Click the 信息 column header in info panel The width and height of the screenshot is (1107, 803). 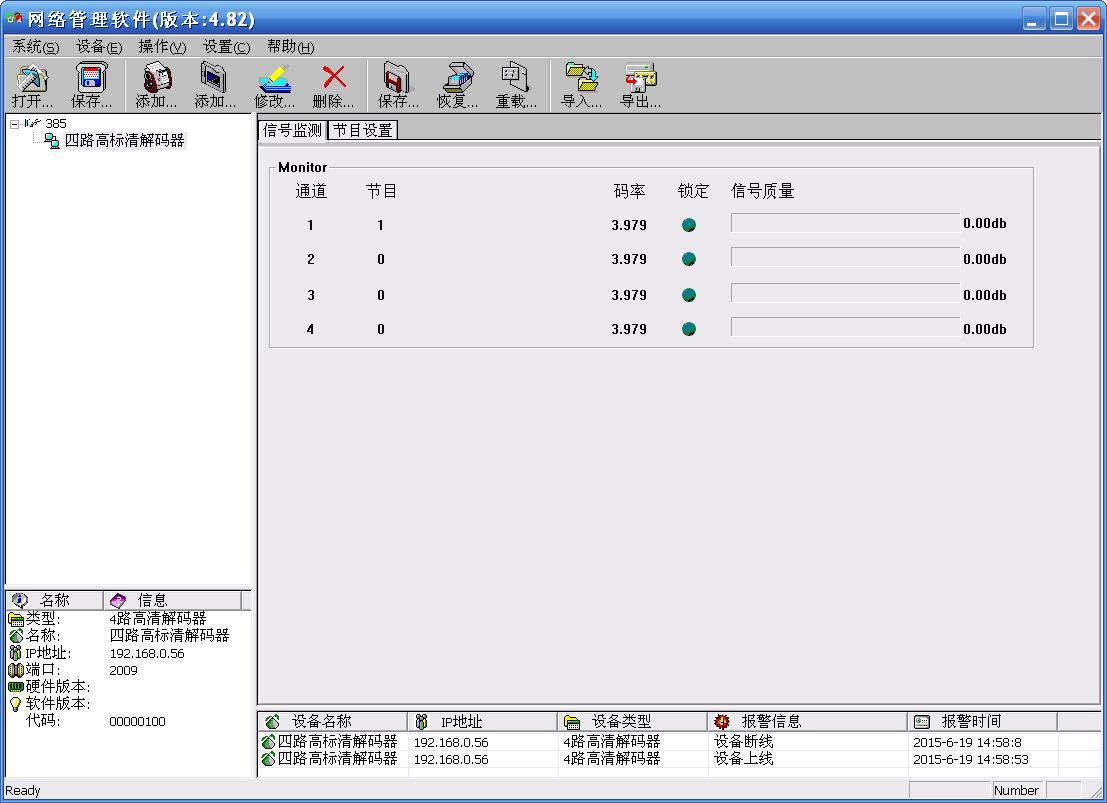(172, 600)
